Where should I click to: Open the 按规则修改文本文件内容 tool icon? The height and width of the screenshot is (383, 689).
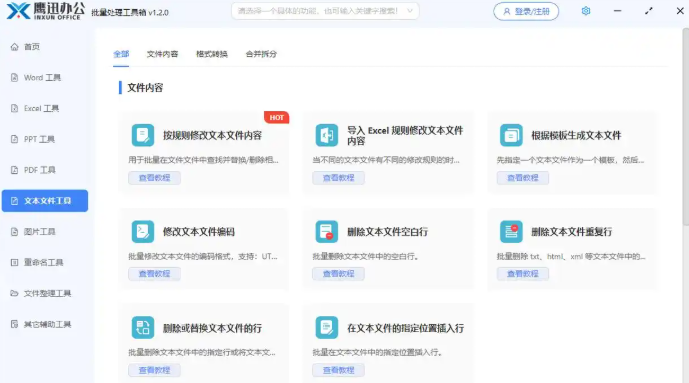[x=143, y=135]
